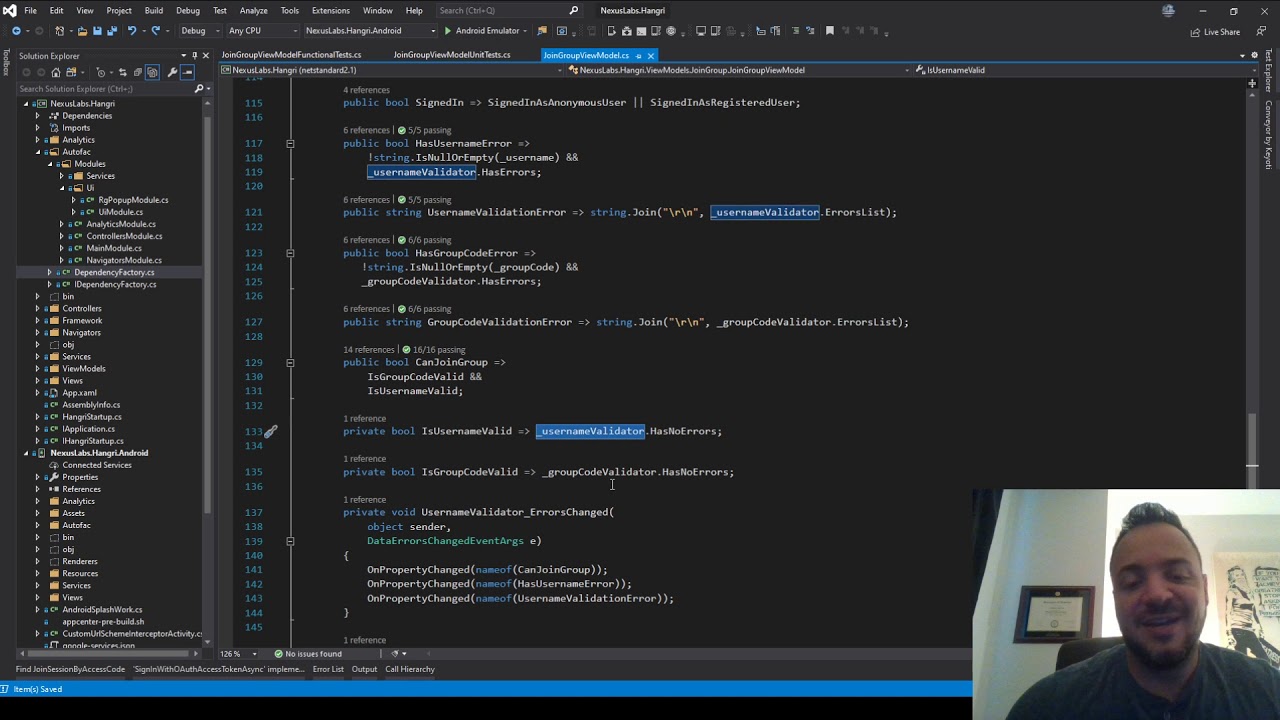Open the Build menu
This screenshot has height=720, width=1280.
[x=153, y=11]
